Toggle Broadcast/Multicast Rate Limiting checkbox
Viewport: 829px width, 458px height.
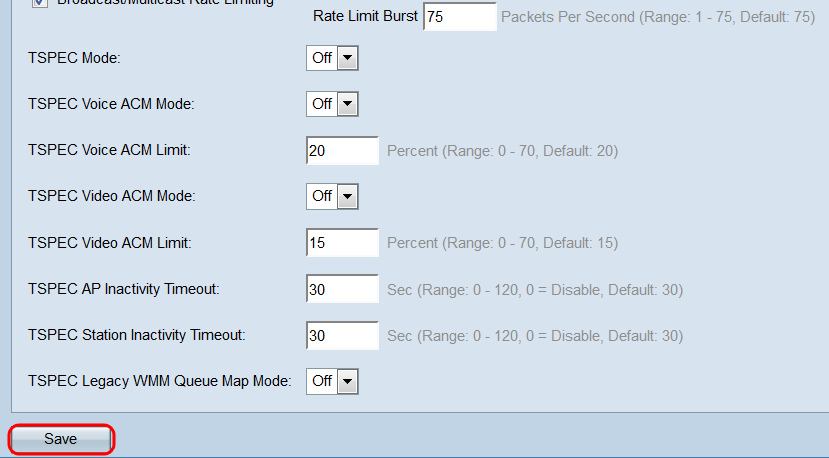[41, 3]
